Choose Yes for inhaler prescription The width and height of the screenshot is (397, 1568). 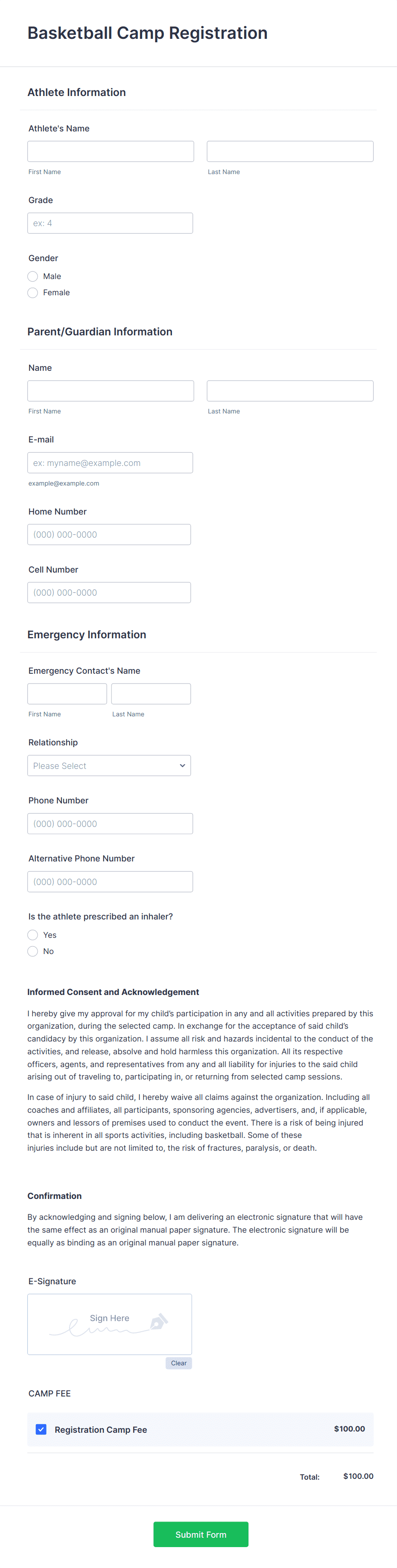point(32,934)
